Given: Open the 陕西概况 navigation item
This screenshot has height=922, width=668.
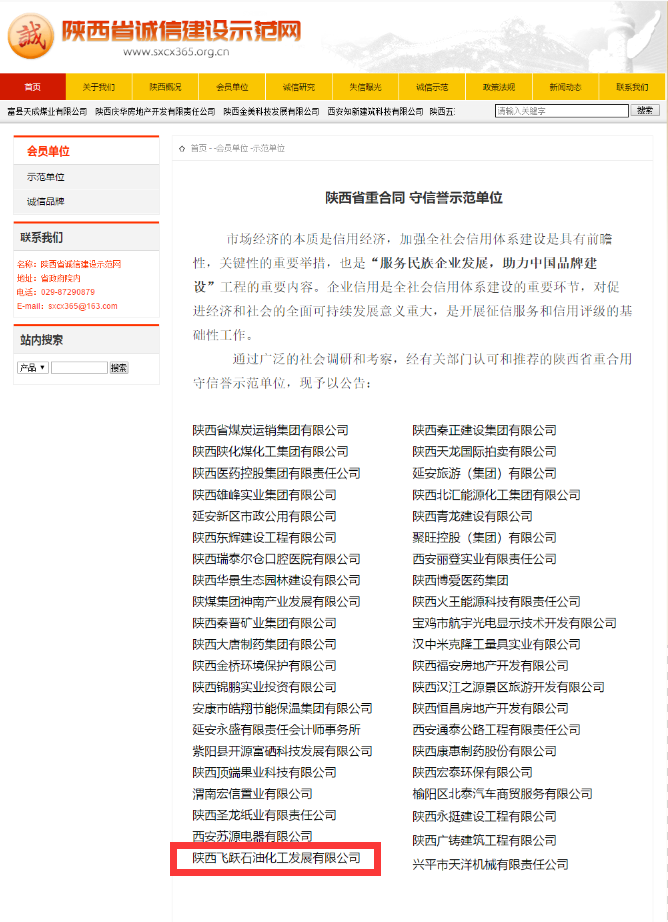Looking at the screenshot, I should pos(165,87).
